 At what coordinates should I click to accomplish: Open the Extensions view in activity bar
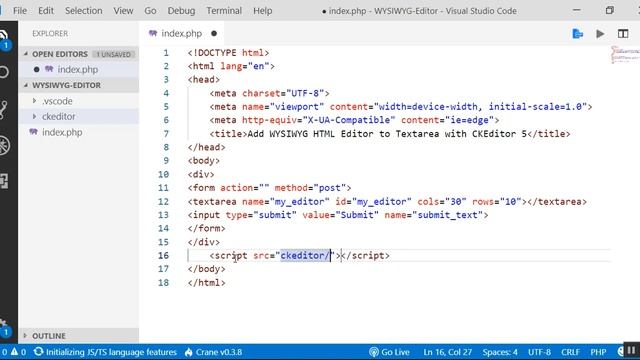pos(4,181)
